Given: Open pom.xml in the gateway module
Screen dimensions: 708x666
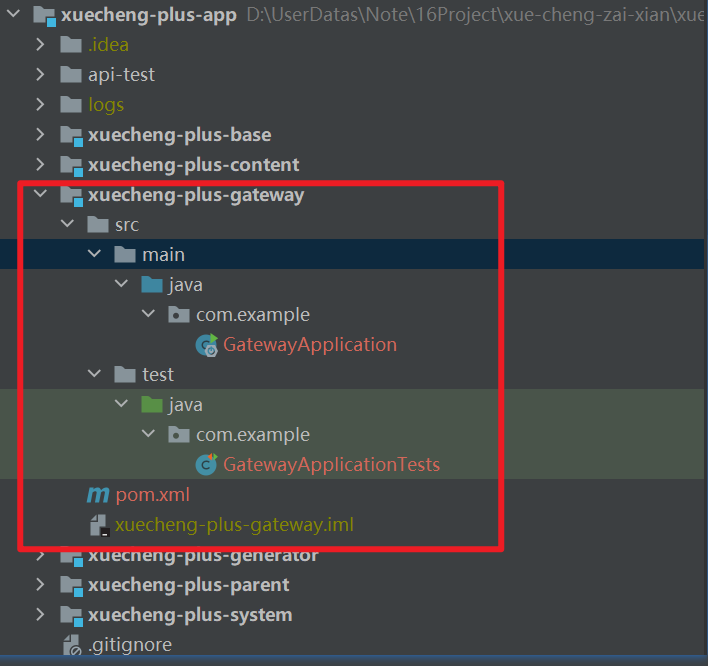Looking at the screenshot, I should pyautogui.click(x=153, y=495).
